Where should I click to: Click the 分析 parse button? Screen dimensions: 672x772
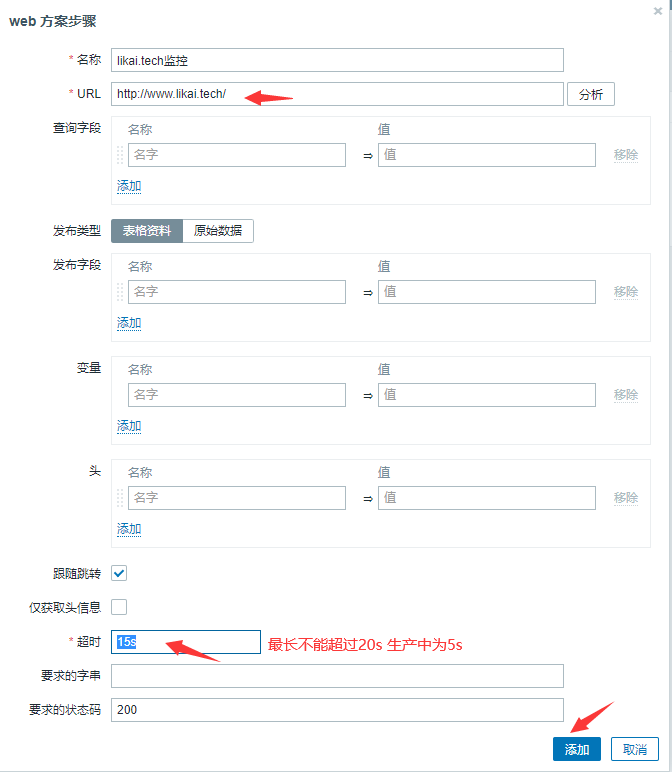tap(591, 94)
